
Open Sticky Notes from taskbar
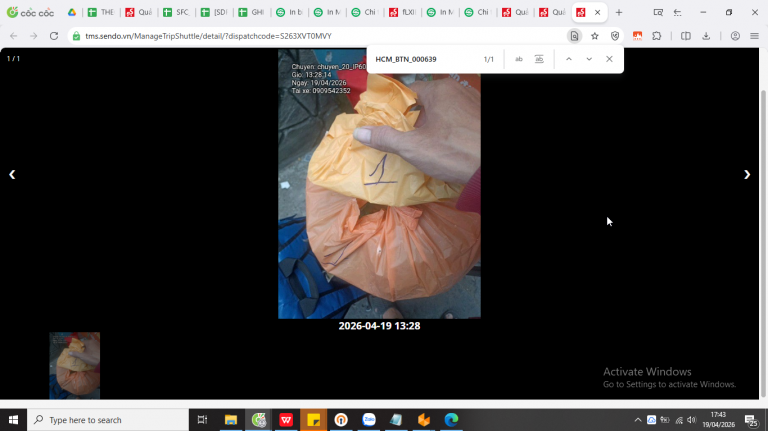tap(313, 420)
